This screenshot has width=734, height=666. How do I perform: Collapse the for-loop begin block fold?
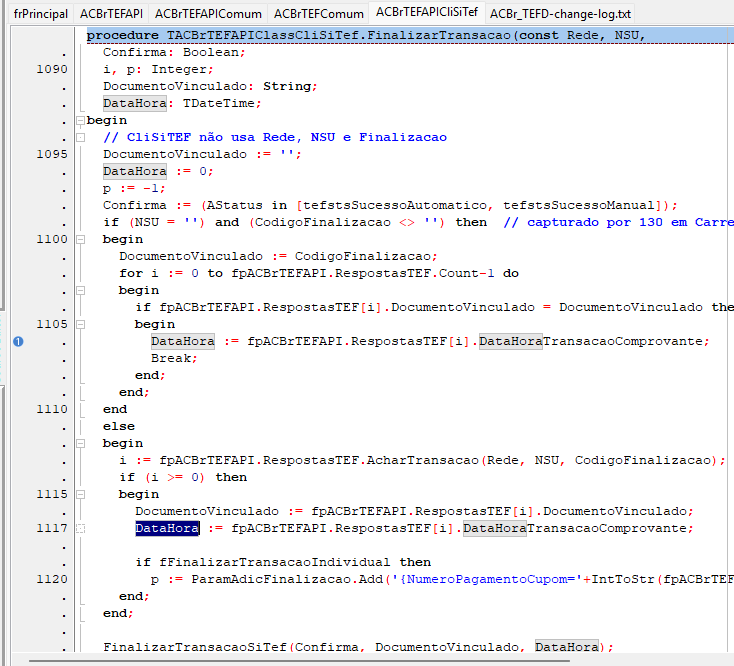coord(81,291)
